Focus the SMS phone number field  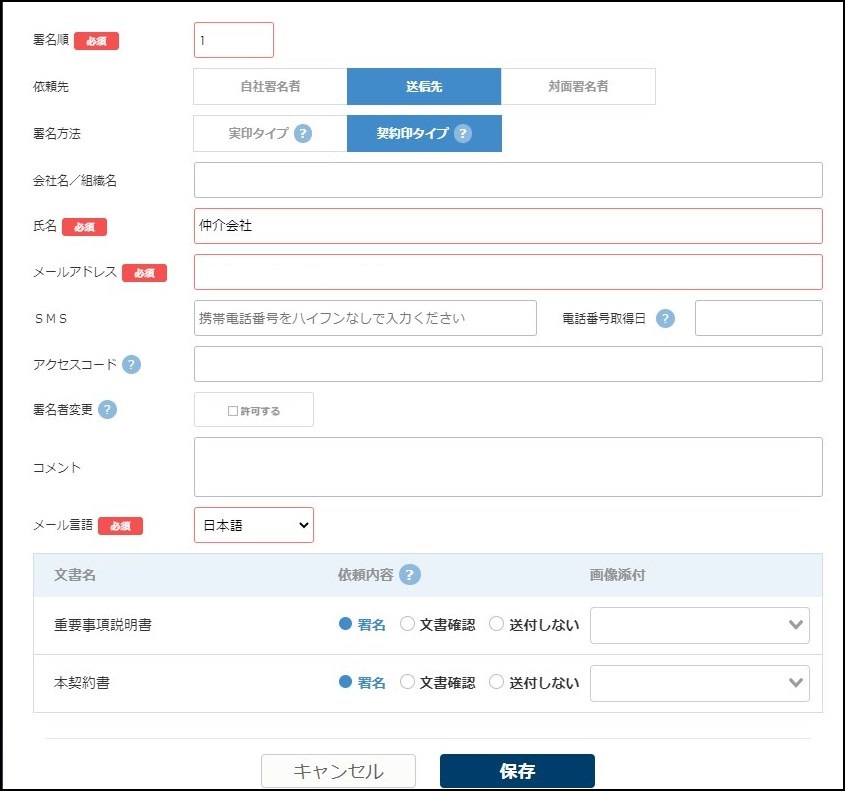pos(365,318)
